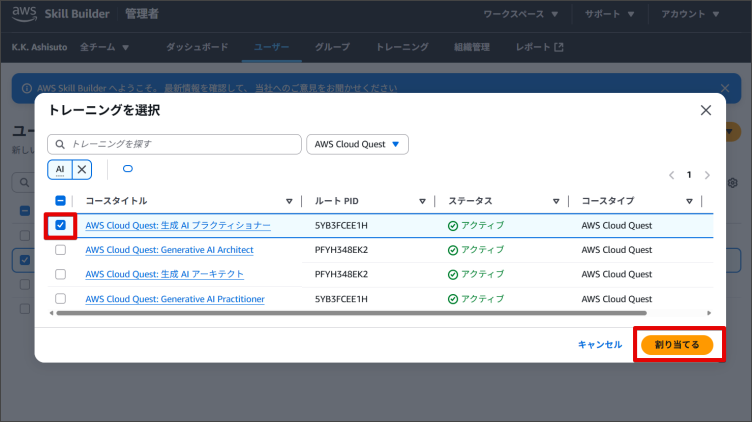The width and height of the screenshot is (752, 422).
Task: Open the AWS Cloud Quest filter dropdown
Action: point(357,145)
